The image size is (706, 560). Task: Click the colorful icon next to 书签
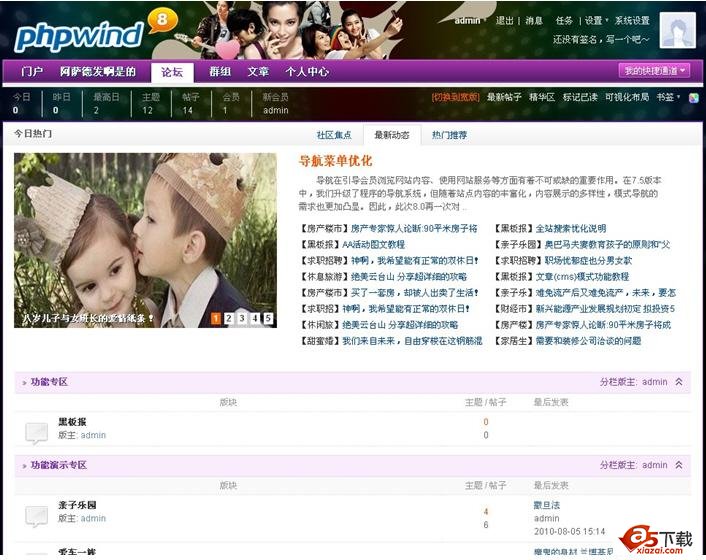tap(694, 98)
